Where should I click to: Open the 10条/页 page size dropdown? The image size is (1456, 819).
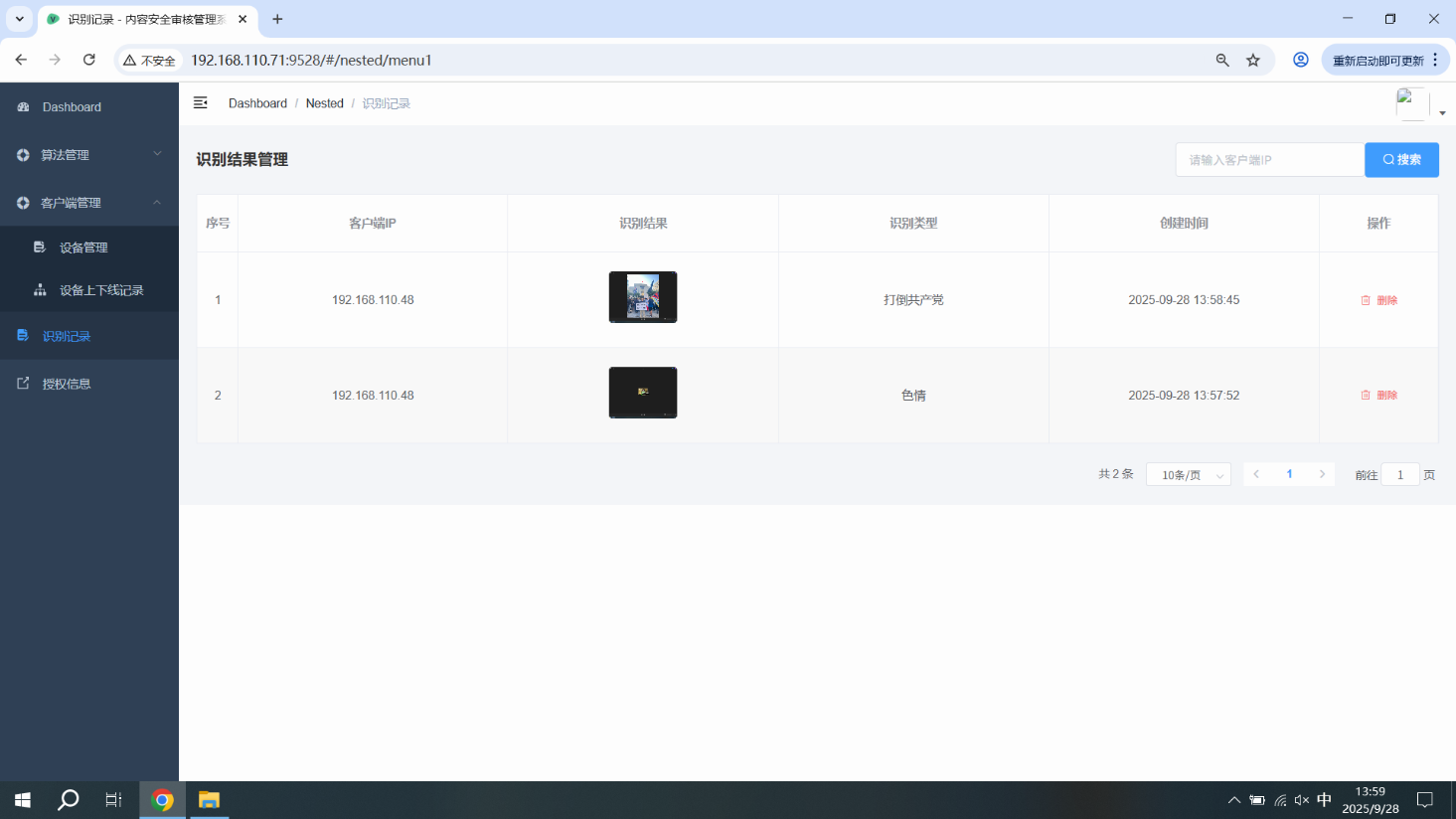(1189, 475)
